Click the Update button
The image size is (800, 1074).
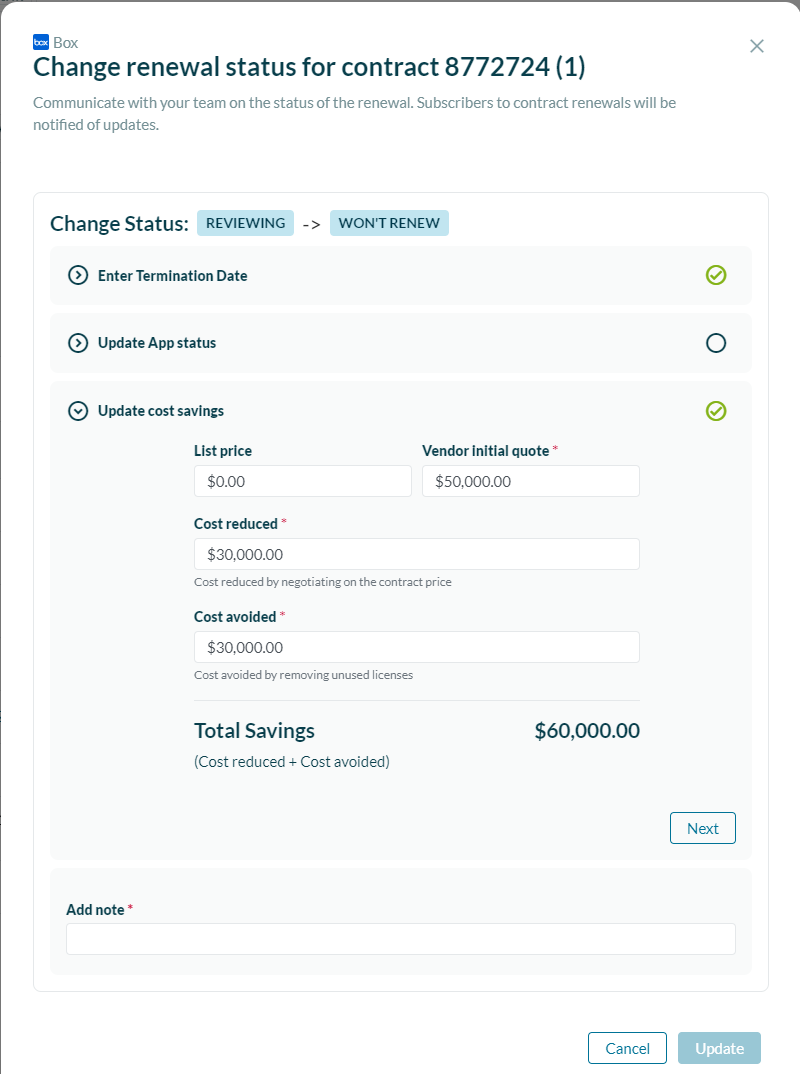click(719, 1048)
